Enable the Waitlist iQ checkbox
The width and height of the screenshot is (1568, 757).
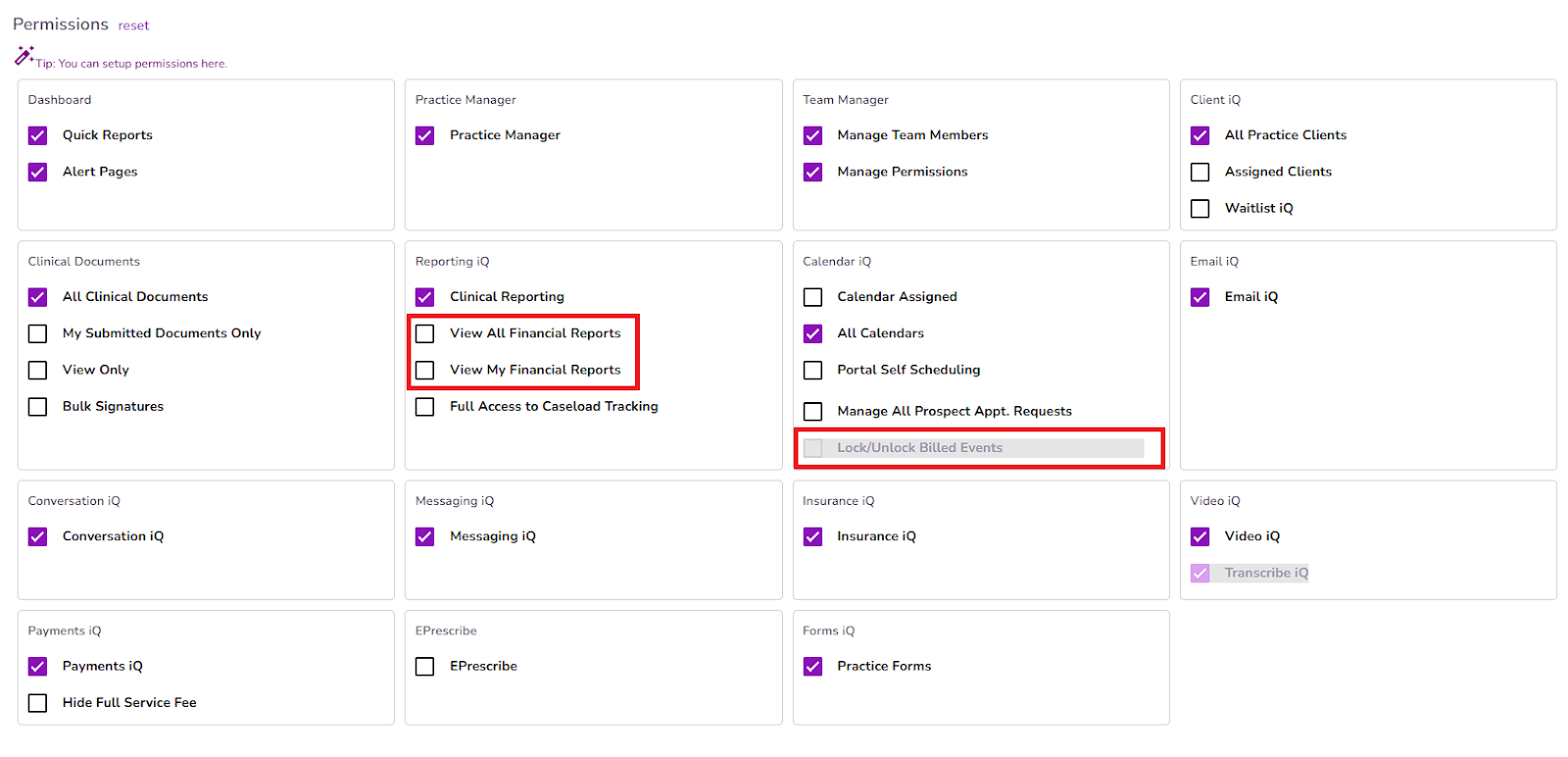1200,208
